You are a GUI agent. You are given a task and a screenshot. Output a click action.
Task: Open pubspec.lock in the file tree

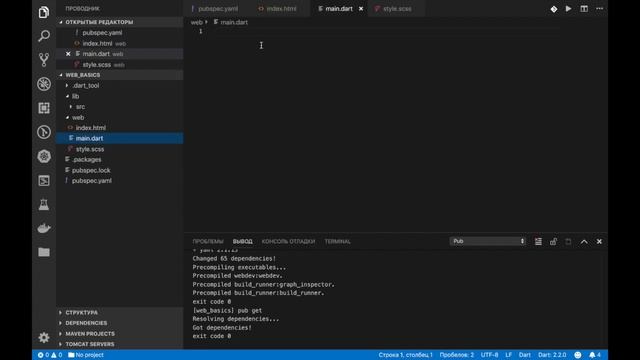pyautogui.click(x=120, y=170)
